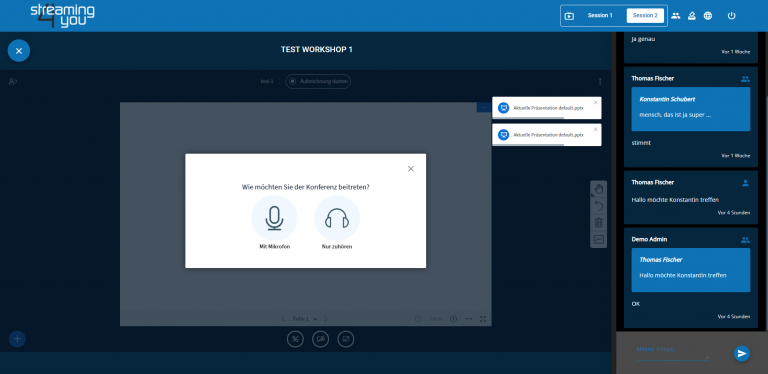768x374 pixels.
Task: Toggle the muted microphone button
Action: [295, 339]
